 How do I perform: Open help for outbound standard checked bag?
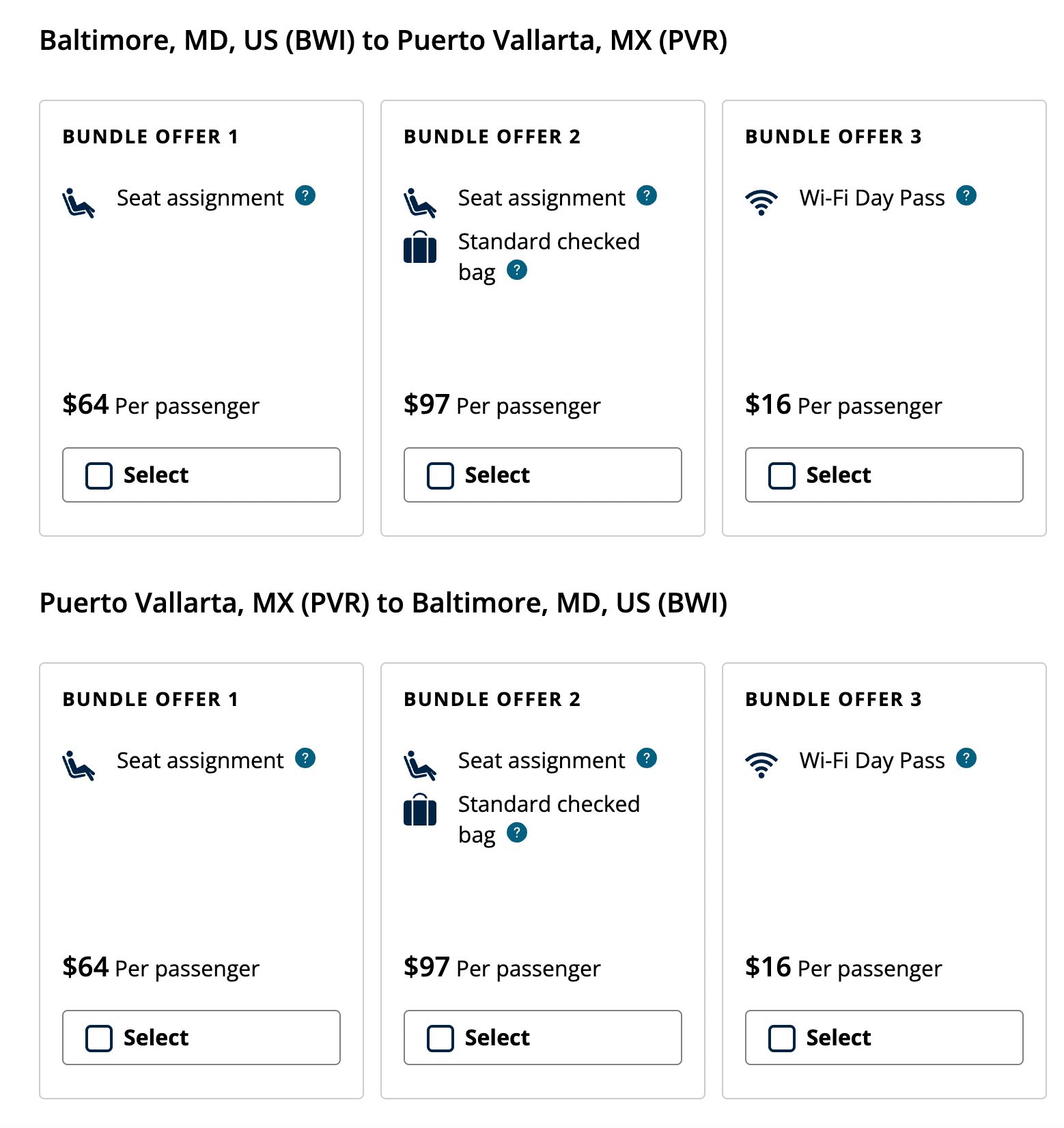[517, 270]
